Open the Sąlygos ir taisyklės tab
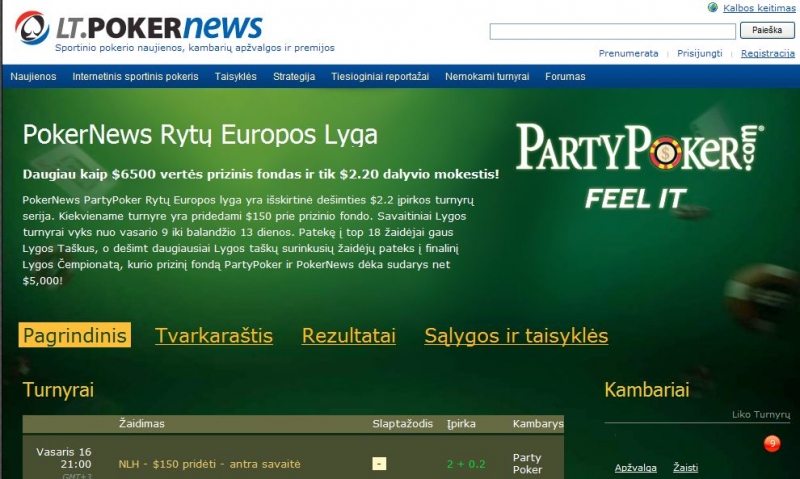The height and width of the screenshot is (479, 800). click(516, 336)
